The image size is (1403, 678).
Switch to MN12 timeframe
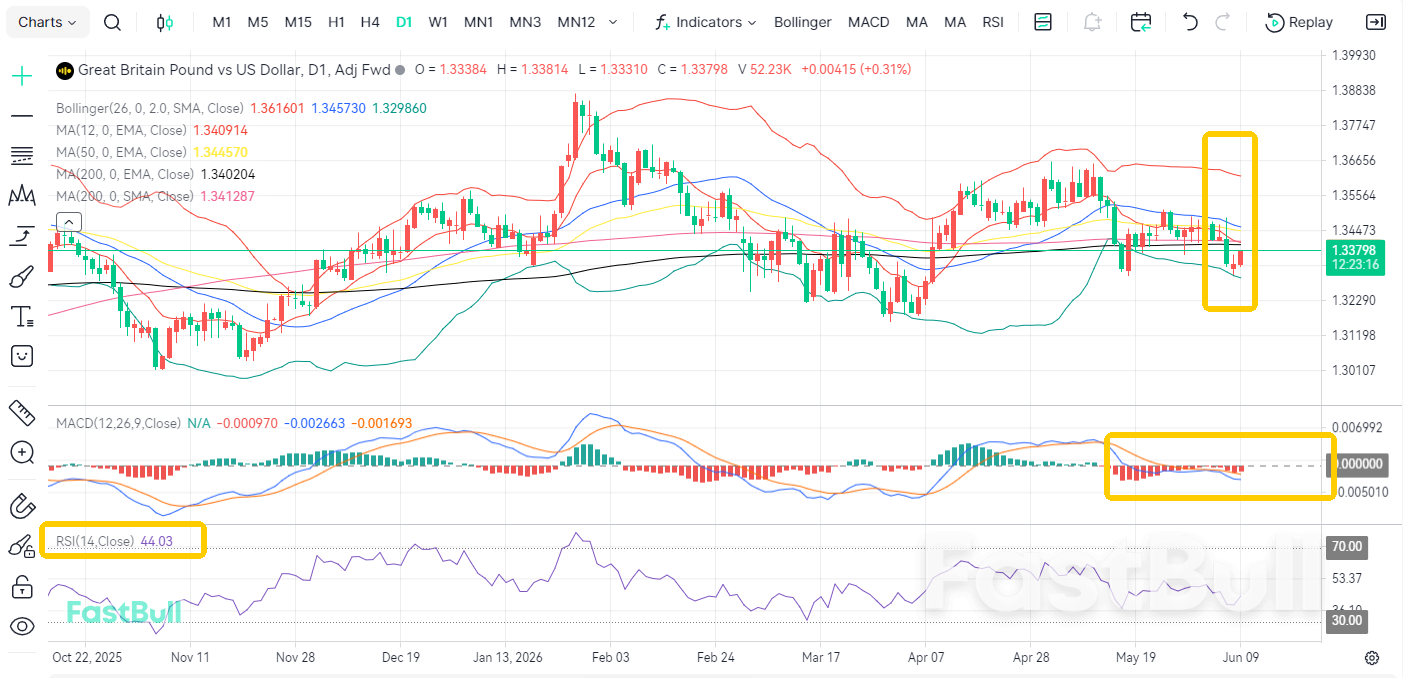pos(577,22)
